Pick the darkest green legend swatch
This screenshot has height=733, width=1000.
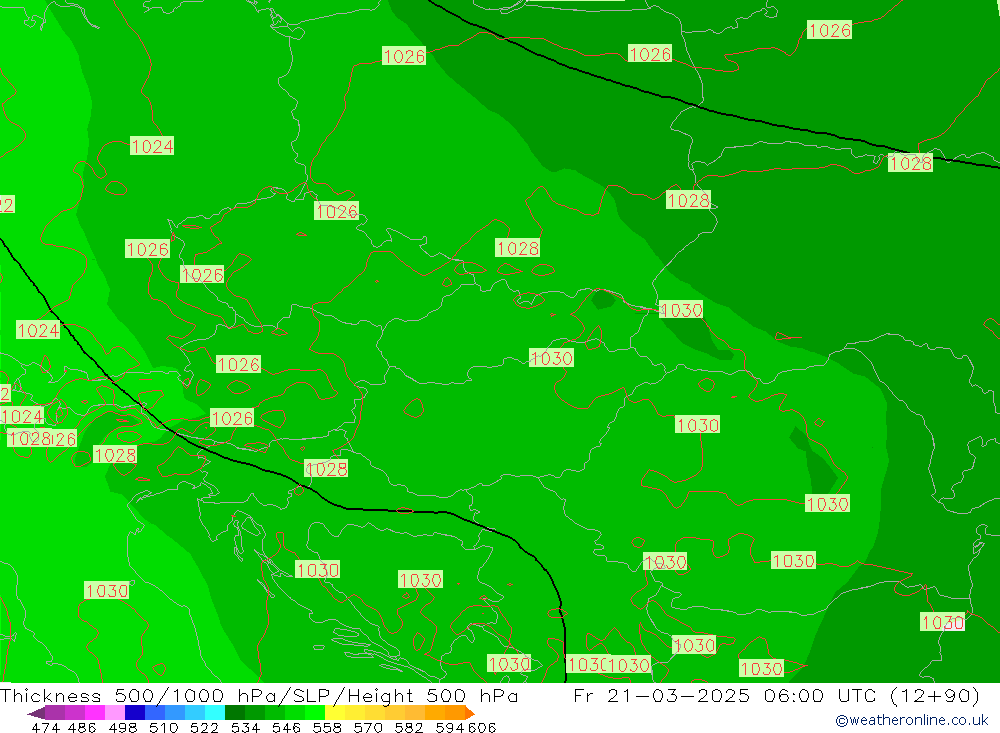click(235, 713)
